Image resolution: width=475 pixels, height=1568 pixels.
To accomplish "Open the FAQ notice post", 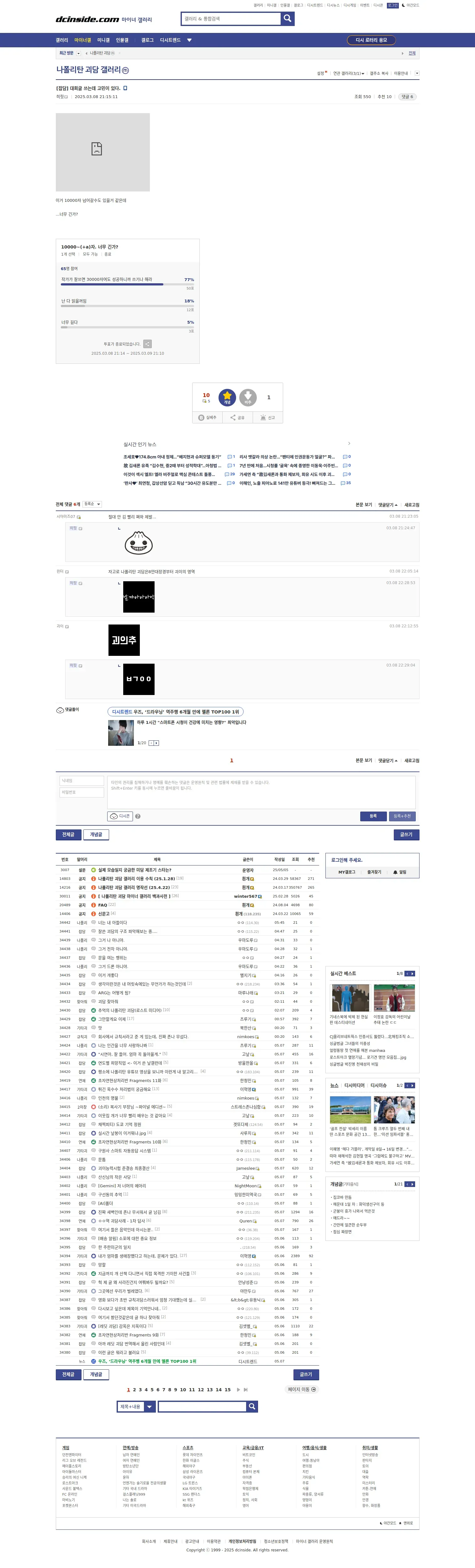I will pyautogui.click(x=102, y=905).
